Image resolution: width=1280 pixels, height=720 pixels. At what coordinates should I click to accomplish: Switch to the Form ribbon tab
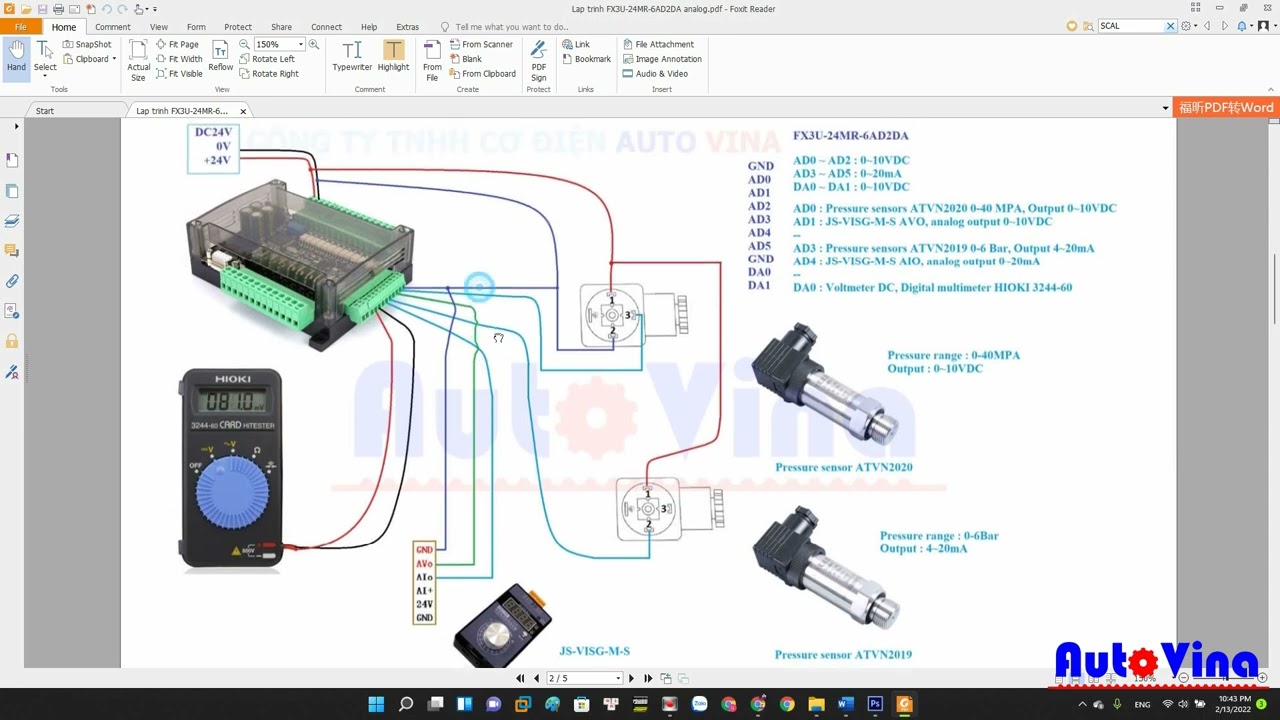pyautogui.click(x=196, y=27)
